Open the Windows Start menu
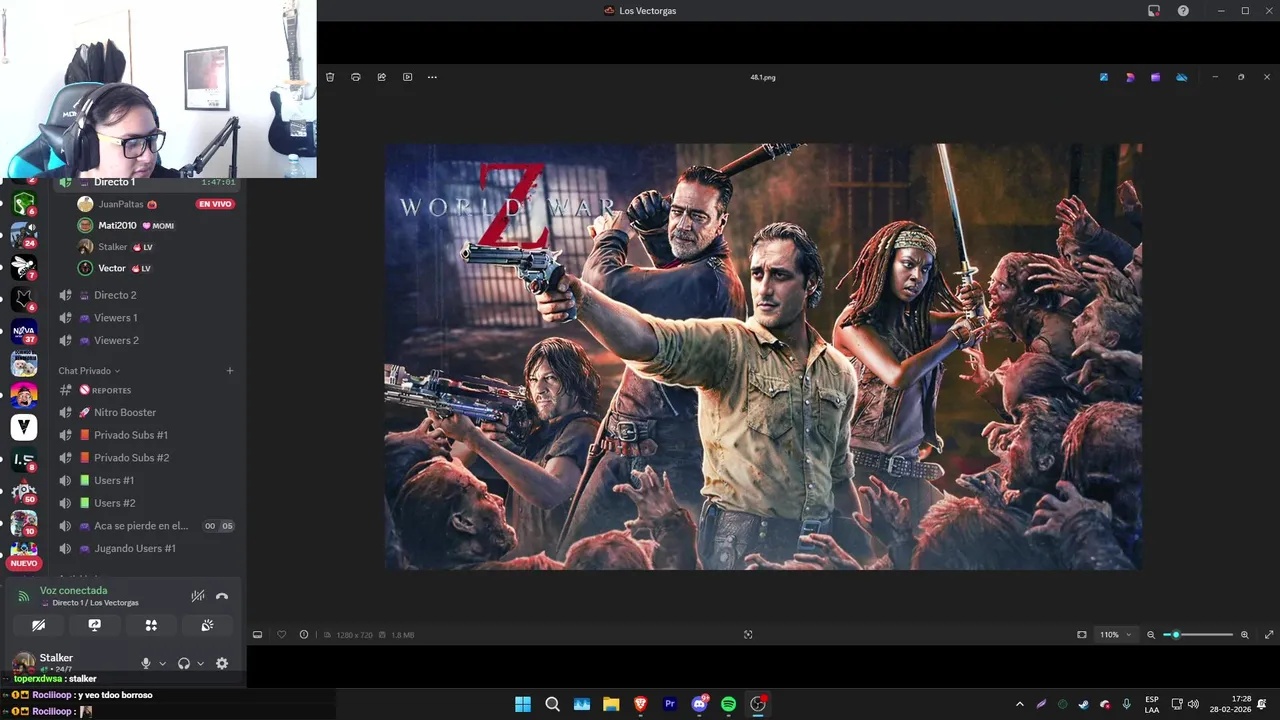Screen dimensions: 1280x720 (x=523, y=704)
